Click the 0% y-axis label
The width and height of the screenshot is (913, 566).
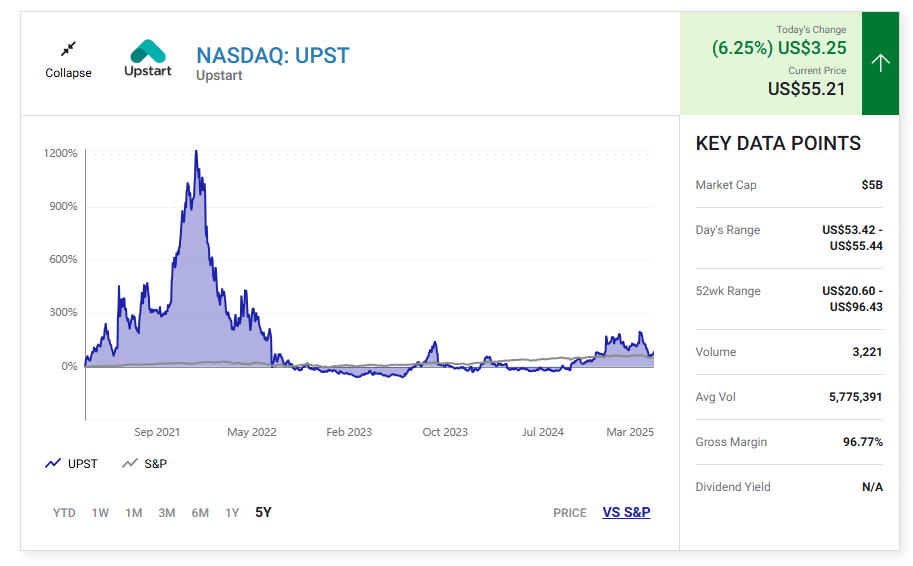pyautogui.click(x=69, y=366)
